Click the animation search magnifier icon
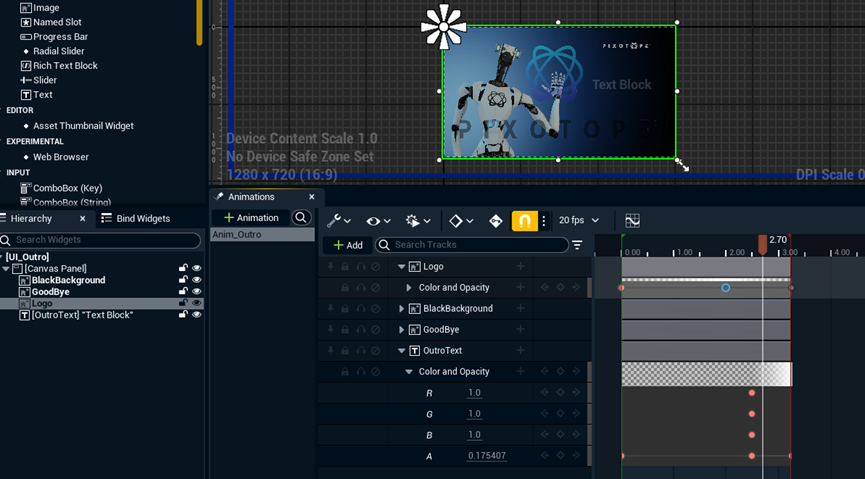Screen dimensions: 865x479 tap(301, 218)
